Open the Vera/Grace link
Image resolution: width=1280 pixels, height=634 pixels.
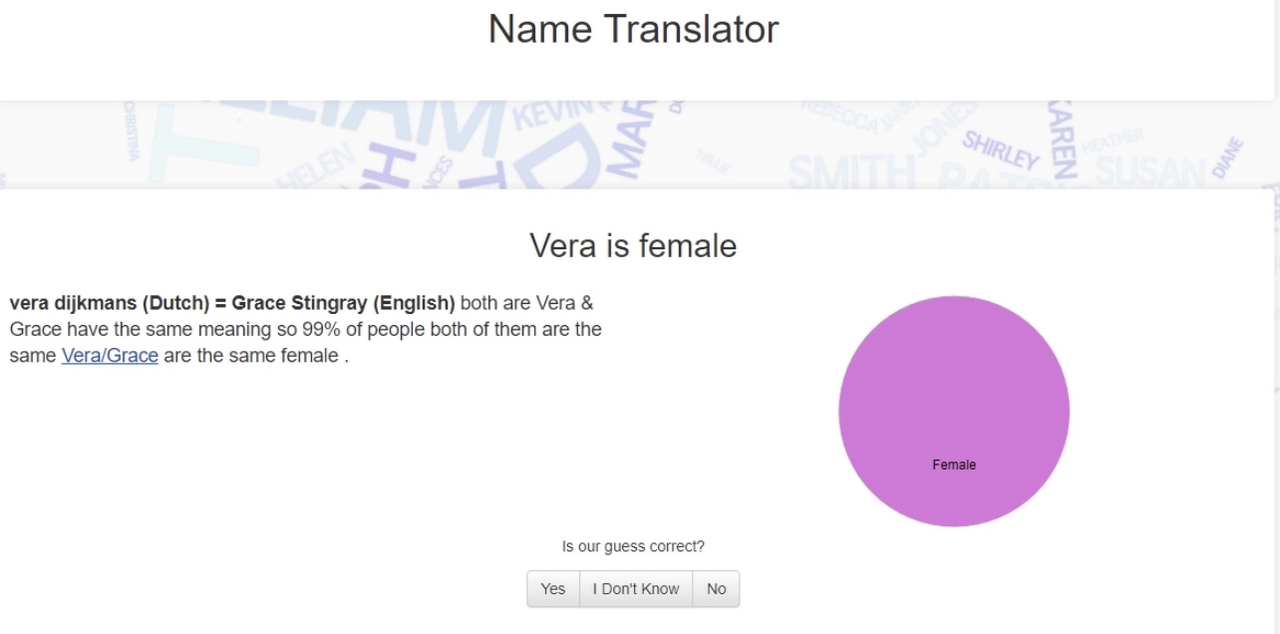pos(110,355)
